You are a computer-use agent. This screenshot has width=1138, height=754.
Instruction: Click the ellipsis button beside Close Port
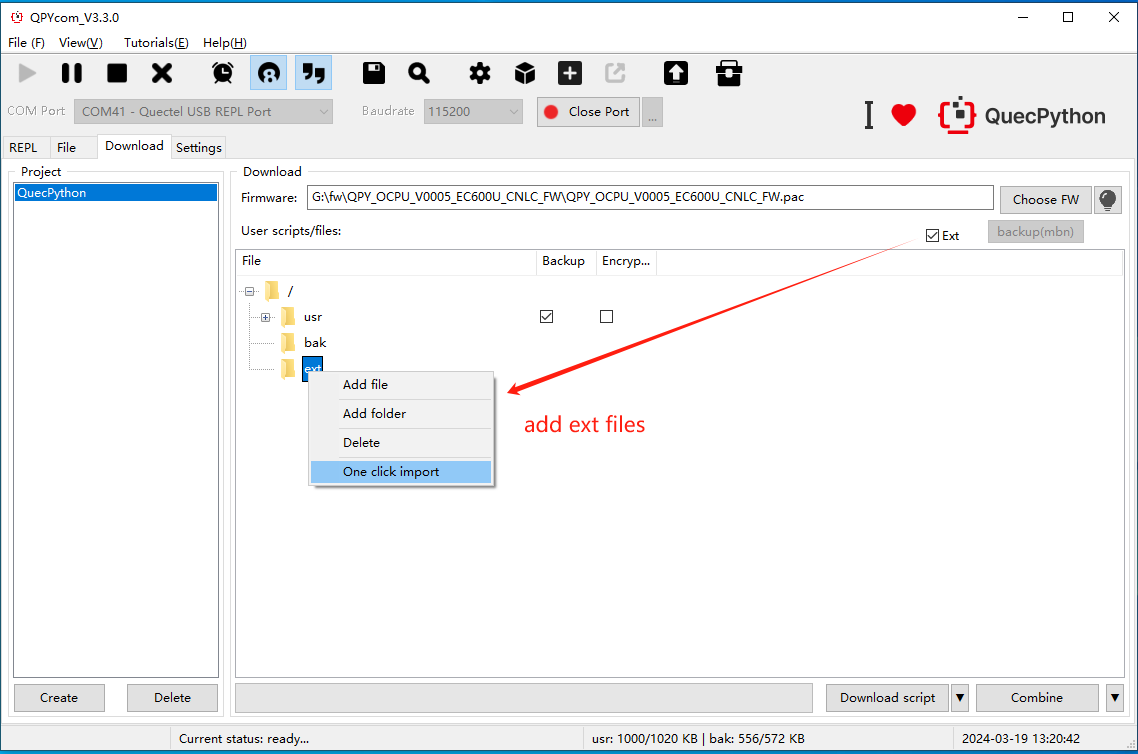pyautogui.click(x=652, y=112)
